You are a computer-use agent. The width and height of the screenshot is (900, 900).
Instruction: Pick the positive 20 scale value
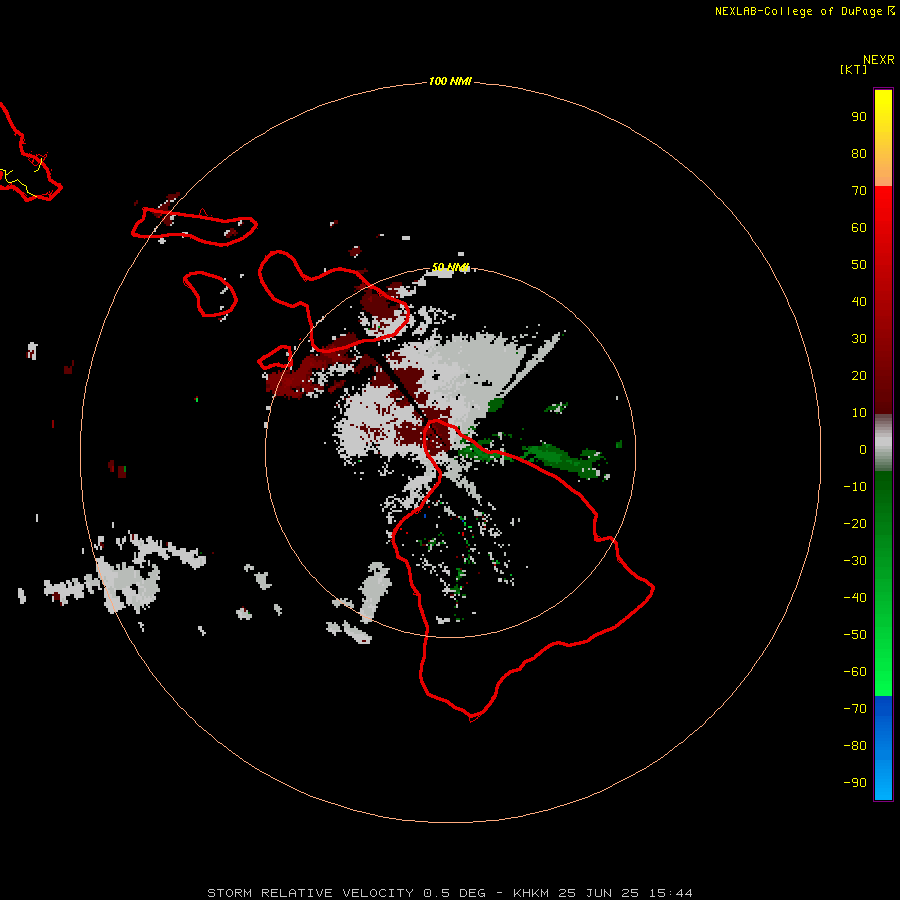pos(859,376)
